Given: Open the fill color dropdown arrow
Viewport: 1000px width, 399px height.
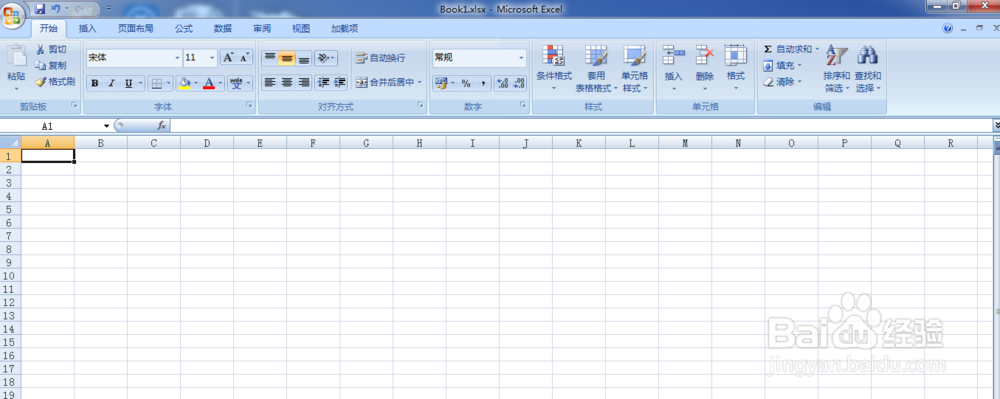Looking at the screenshot, I should [196, 83].
